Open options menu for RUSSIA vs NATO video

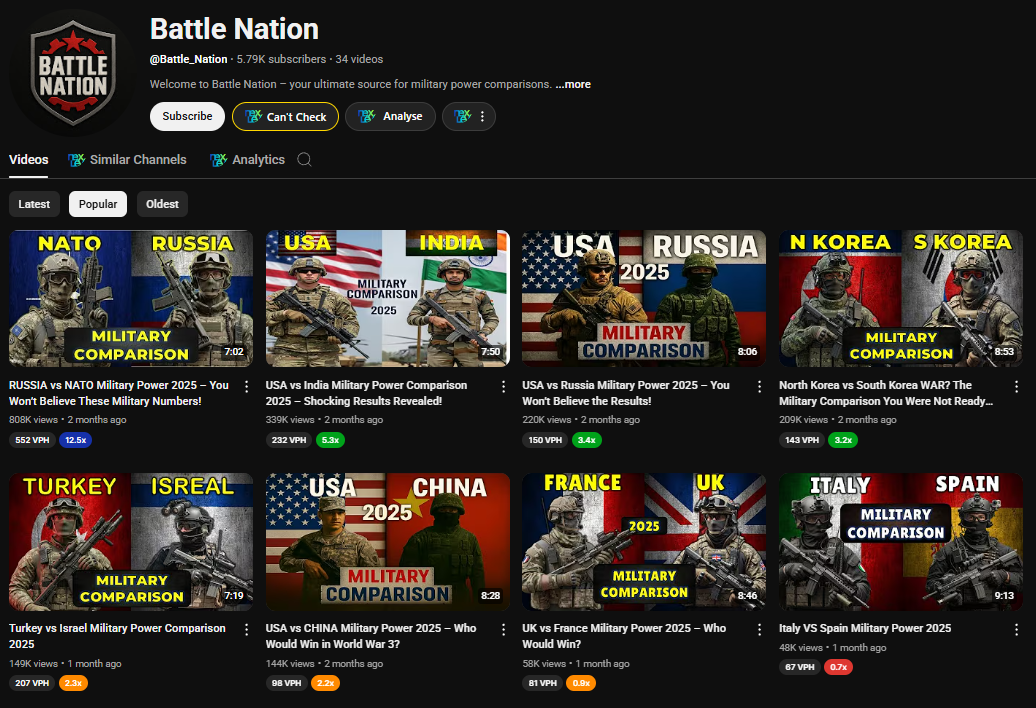pos(247,386)
